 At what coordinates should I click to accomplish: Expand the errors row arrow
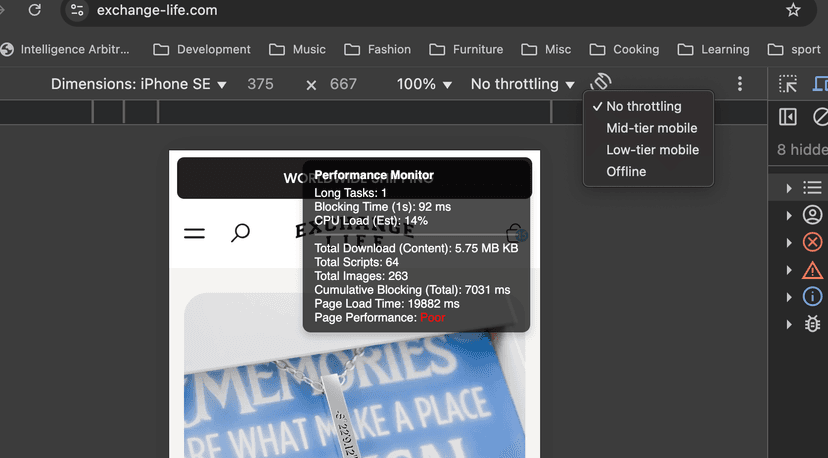click(788, 242)
